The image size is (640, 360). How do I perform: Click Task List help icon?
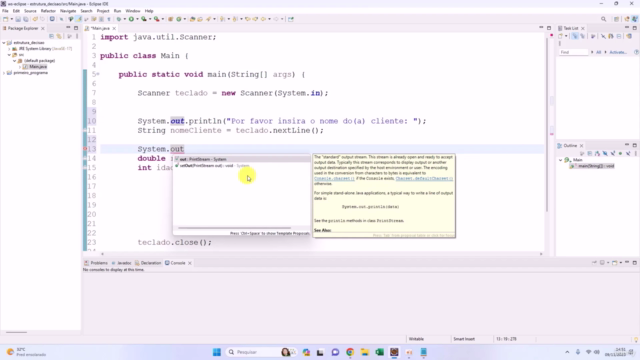point(636,52)
